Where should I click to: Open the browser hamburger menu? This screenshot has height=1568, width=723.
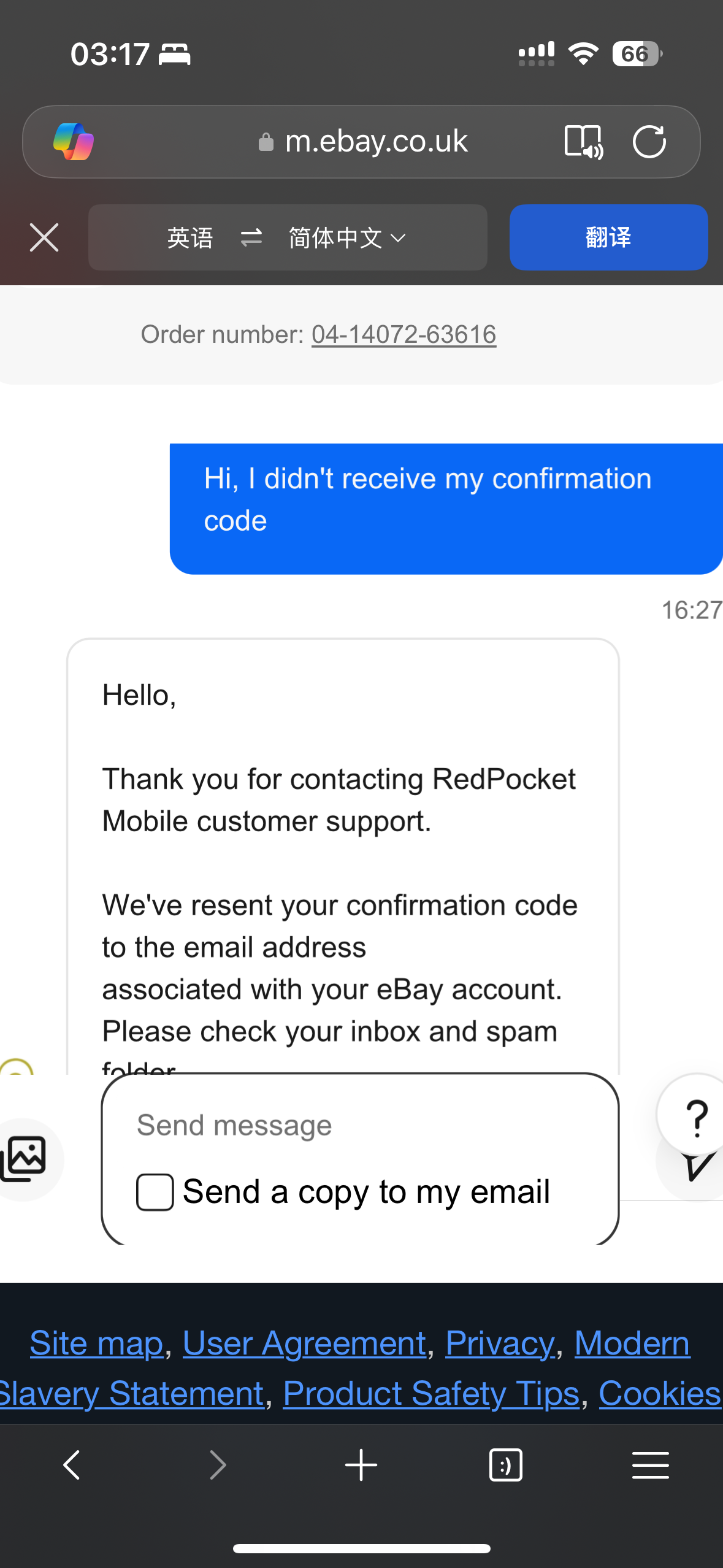[x=650, y=1465]
